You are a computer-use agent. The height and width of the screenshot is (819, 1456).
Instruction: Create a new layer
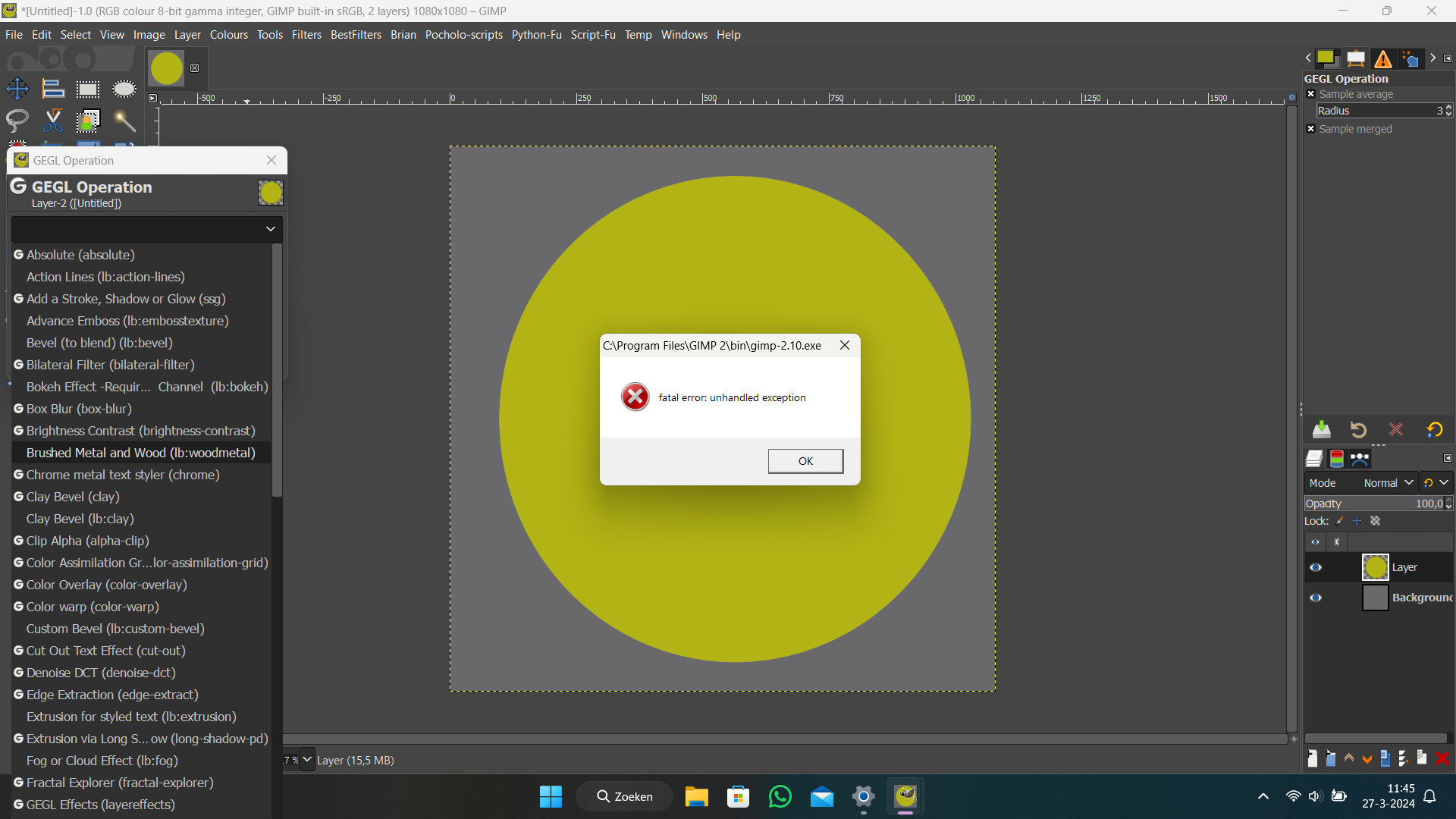tap(1313, 758)
